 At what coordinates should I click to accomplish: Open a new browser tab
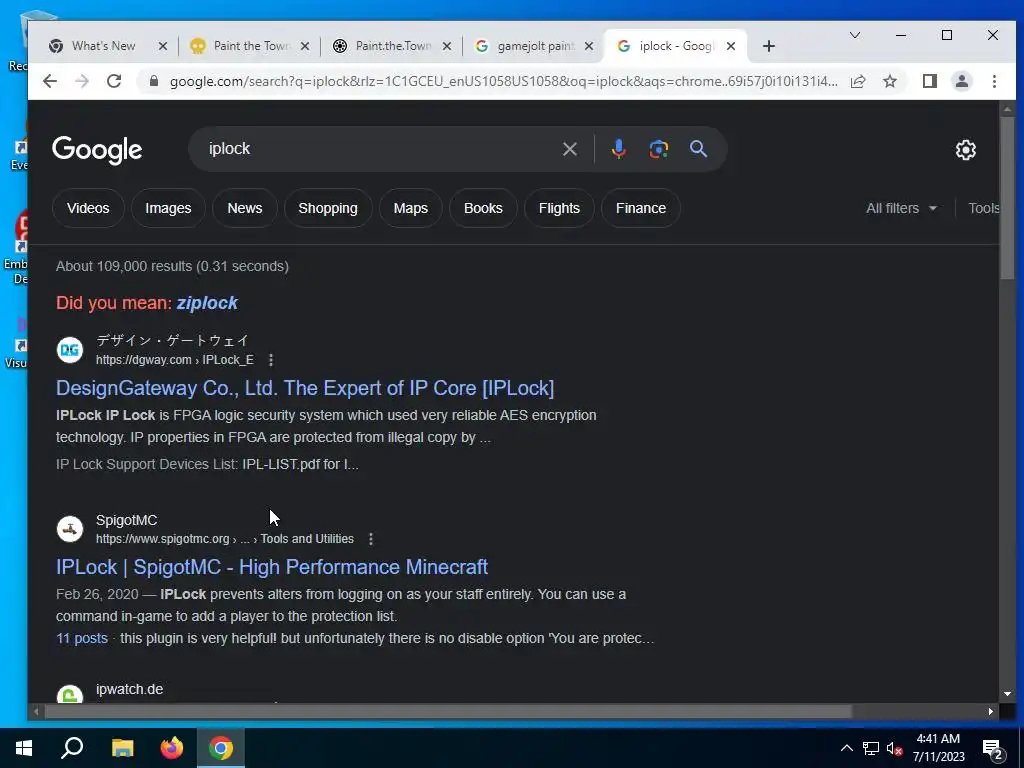(x=769, y=46)
